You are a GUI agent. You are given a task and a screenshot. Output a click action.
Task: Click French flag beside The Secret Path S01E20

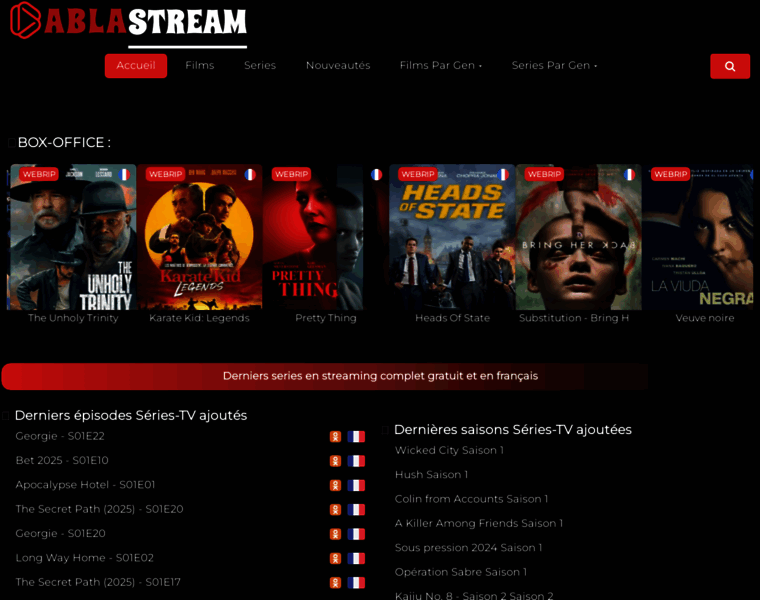356,510
